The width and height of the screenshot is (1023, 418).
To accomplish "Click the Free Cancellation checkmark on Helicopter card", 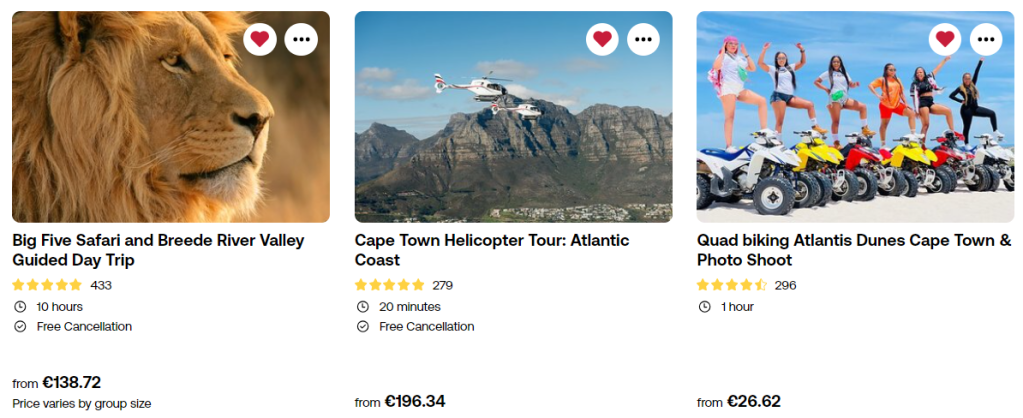I will coord(363,327).
